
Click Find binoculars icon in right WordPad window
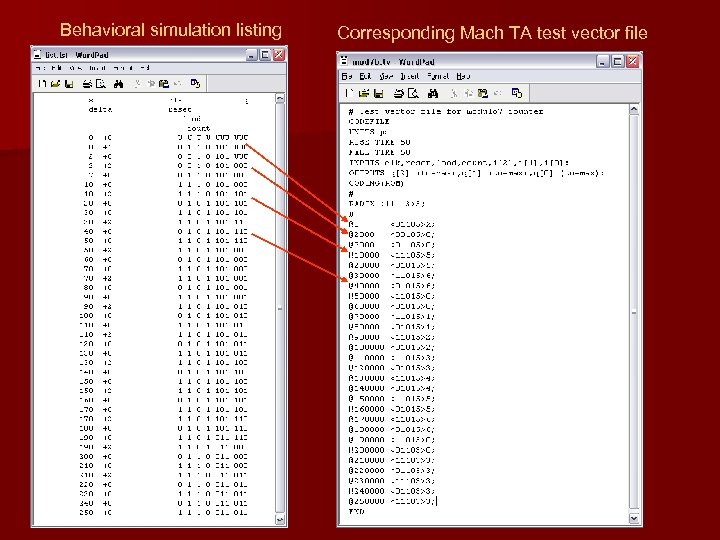433,94
